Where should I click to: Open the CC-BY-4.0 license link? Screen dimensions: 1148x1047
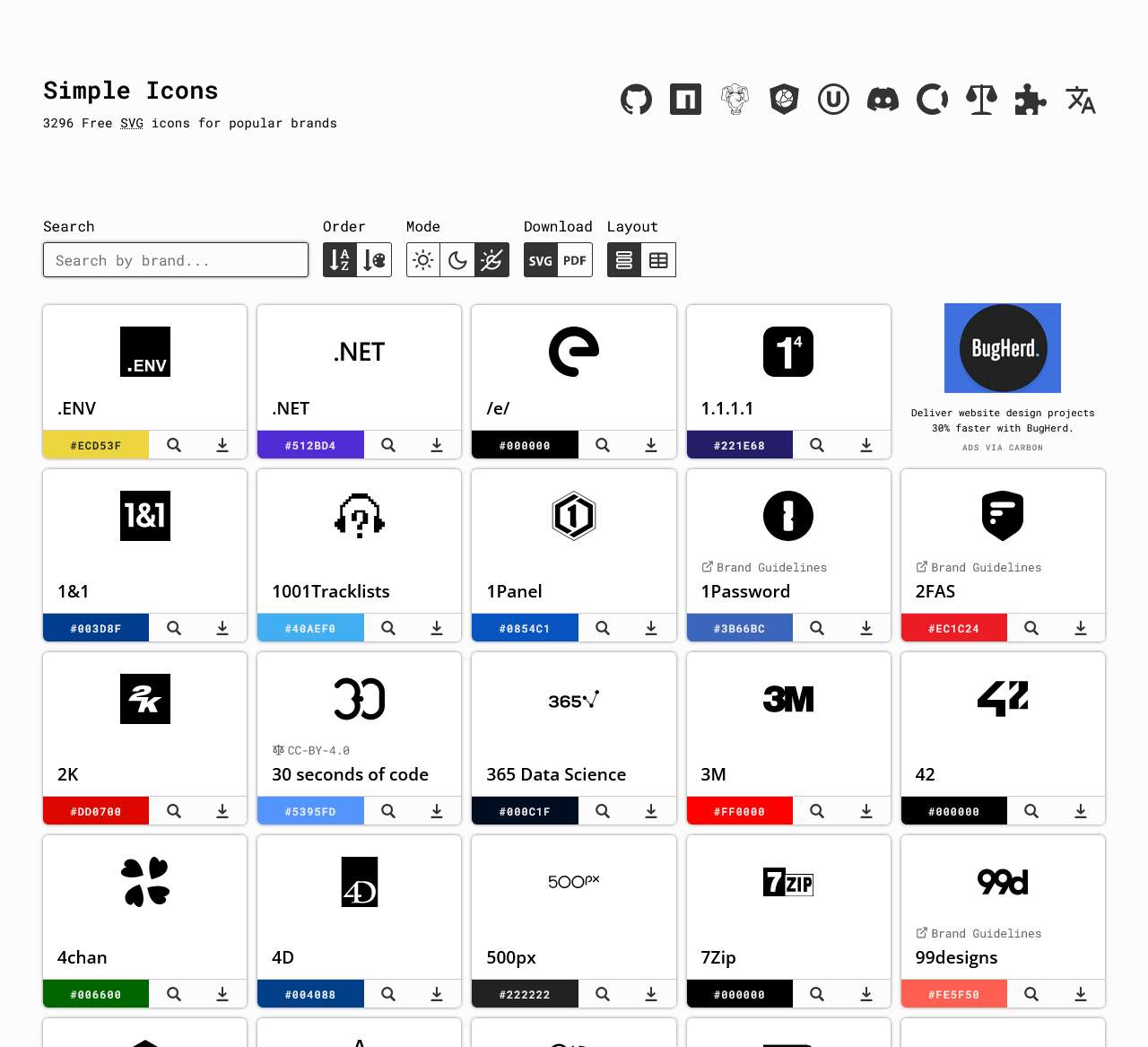[310, 750]
